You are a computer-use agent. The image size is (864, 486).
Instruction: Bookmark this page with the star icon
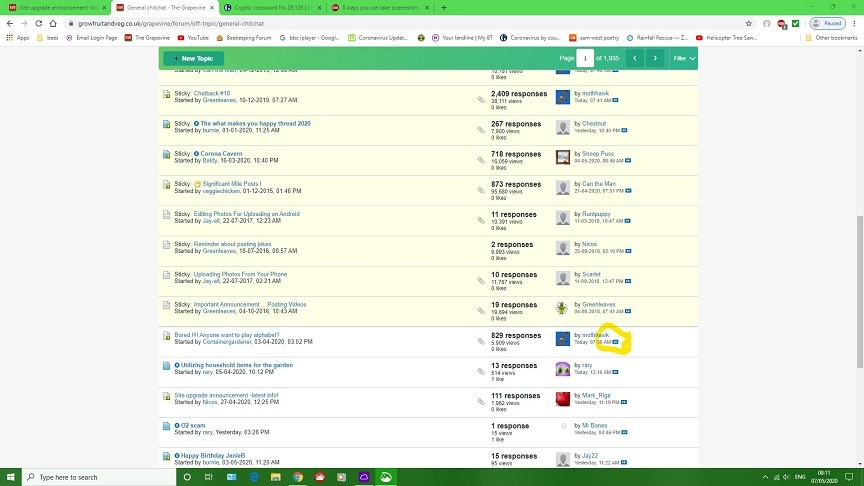(x=748, y=23)
